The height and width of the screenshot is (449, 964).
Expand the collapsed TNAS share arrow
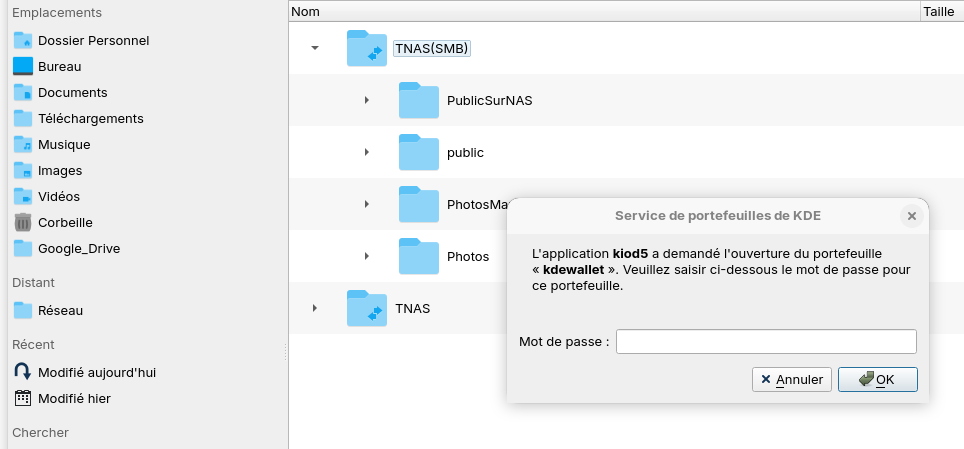pyautogui.click(x=315, y=308)
